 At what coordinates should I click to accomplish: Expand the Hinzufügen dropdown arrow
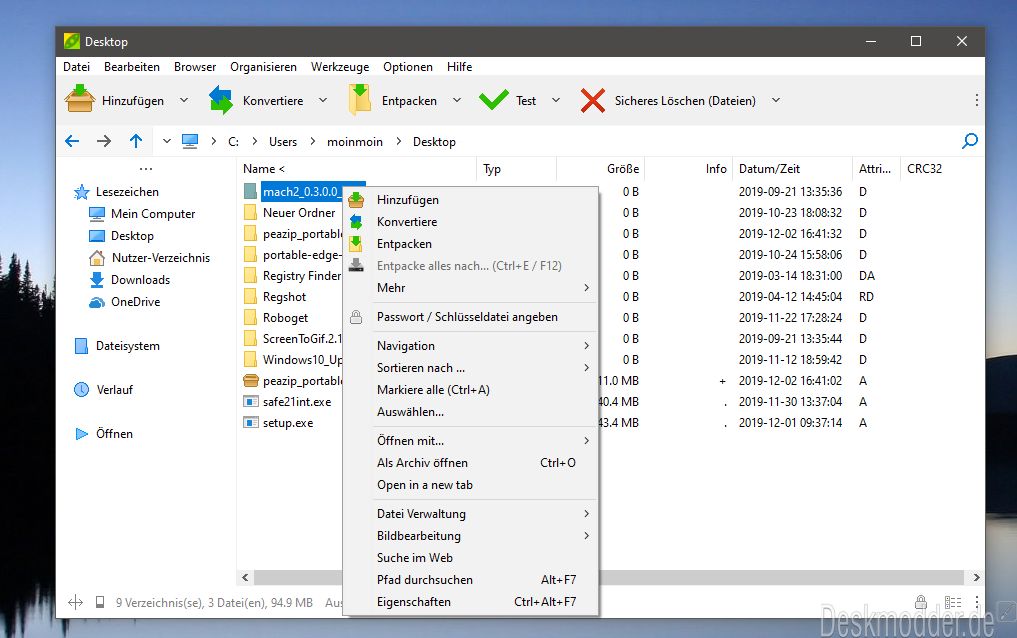[x=184, y=100]
